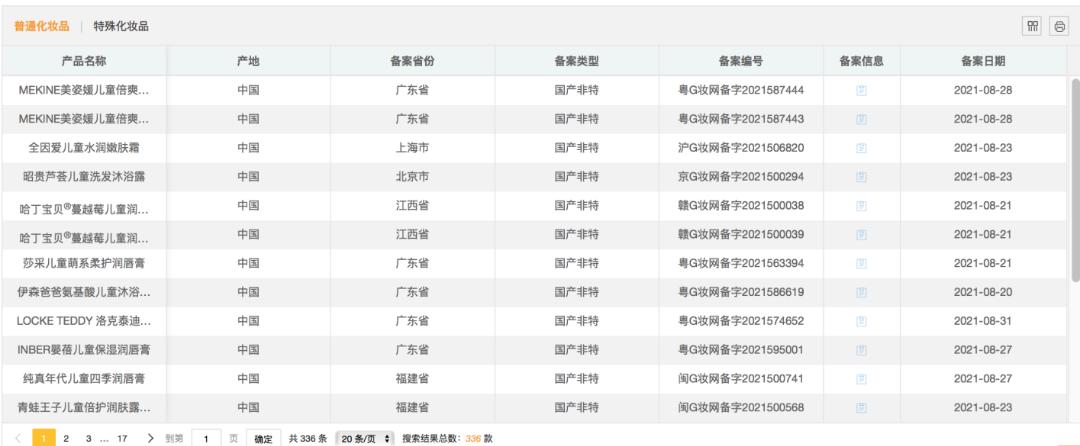
Task: Click the 产地 column header
Action: [x=248, y=61]
